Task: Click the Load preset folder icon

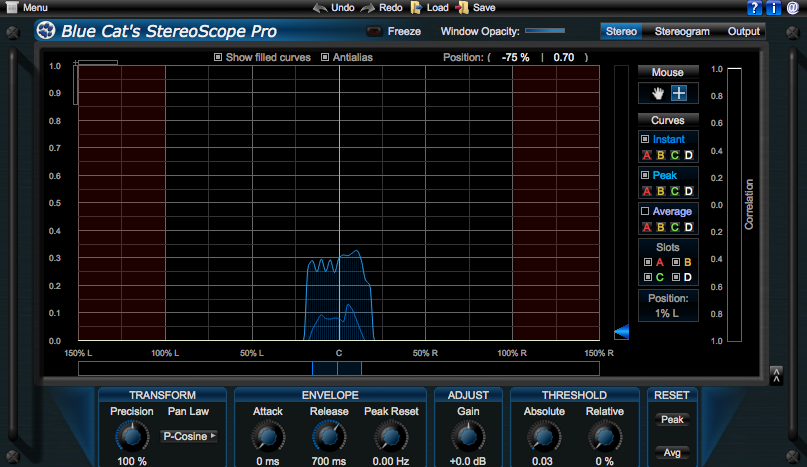Action: point(416,8)
